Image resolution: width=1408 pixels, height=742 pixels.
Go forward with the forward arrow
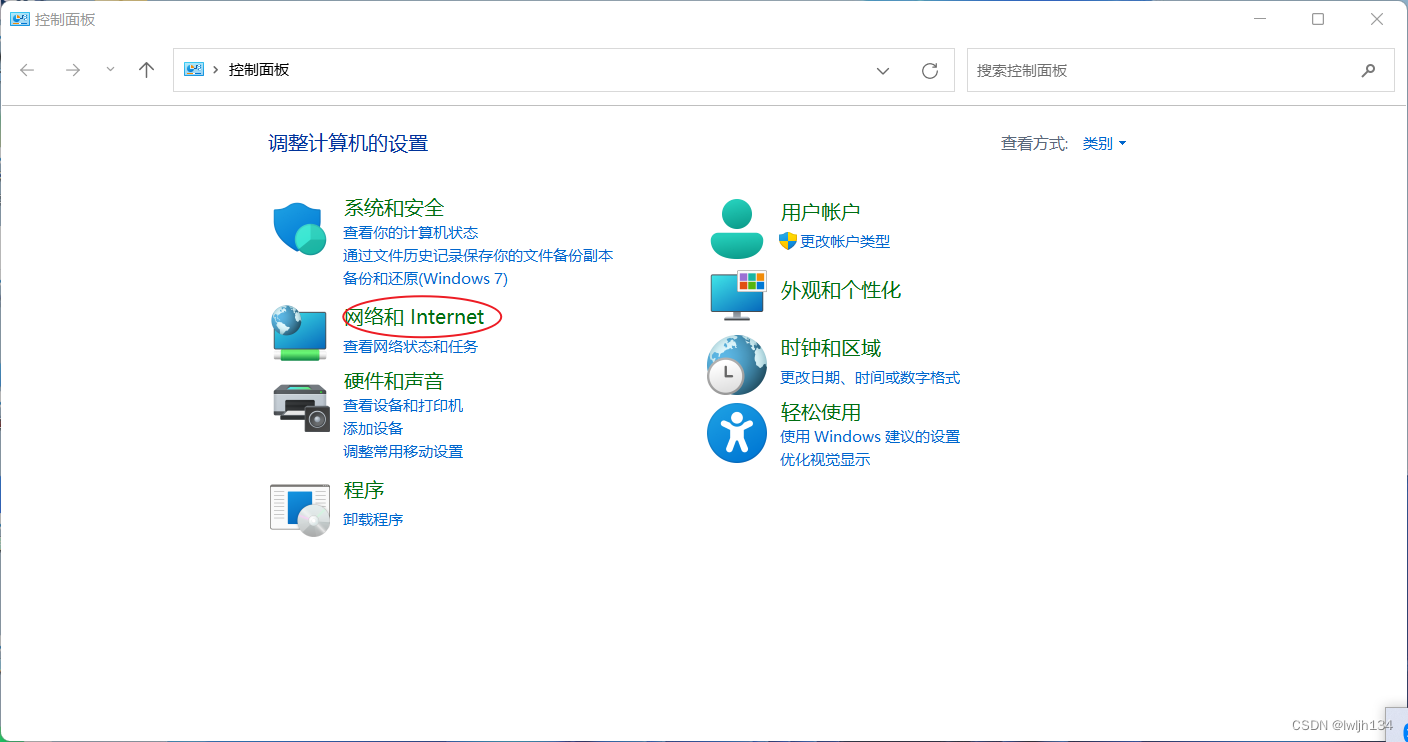click(72, 70)
